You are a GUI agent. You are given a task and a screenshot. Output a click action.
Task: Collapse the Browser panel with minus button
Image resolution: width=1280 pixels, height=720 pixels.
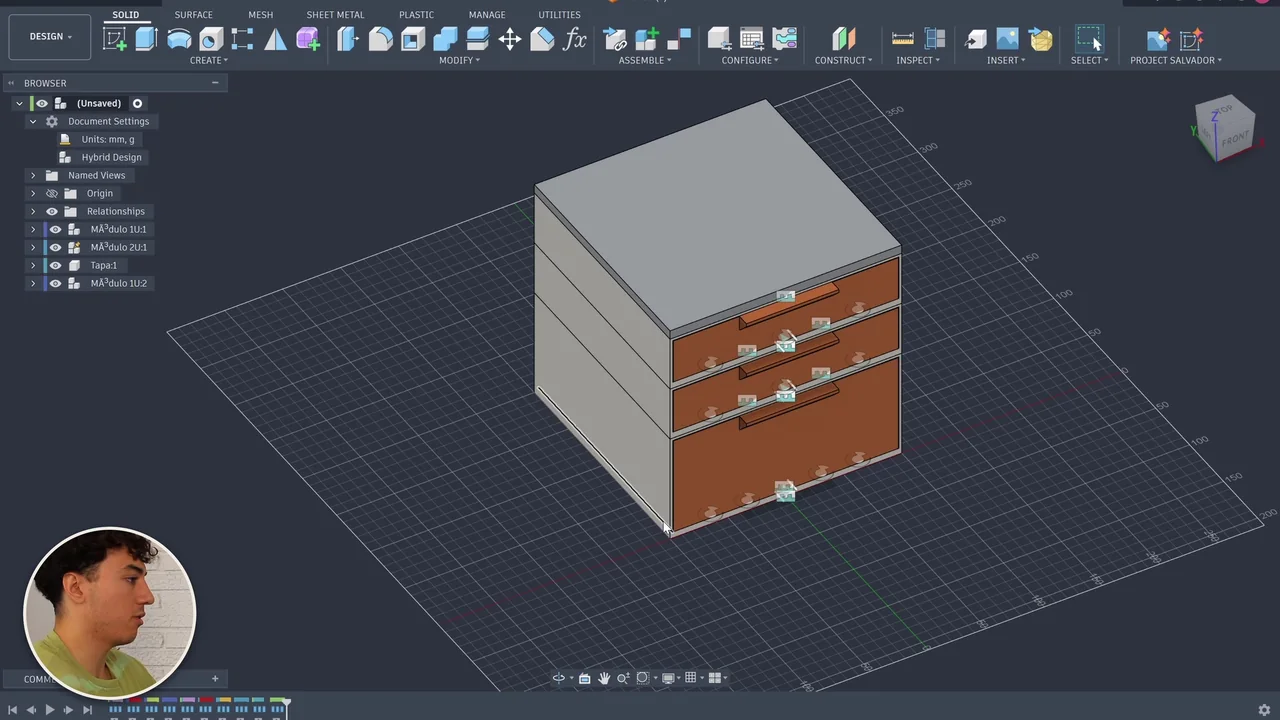tap(215, 83)
